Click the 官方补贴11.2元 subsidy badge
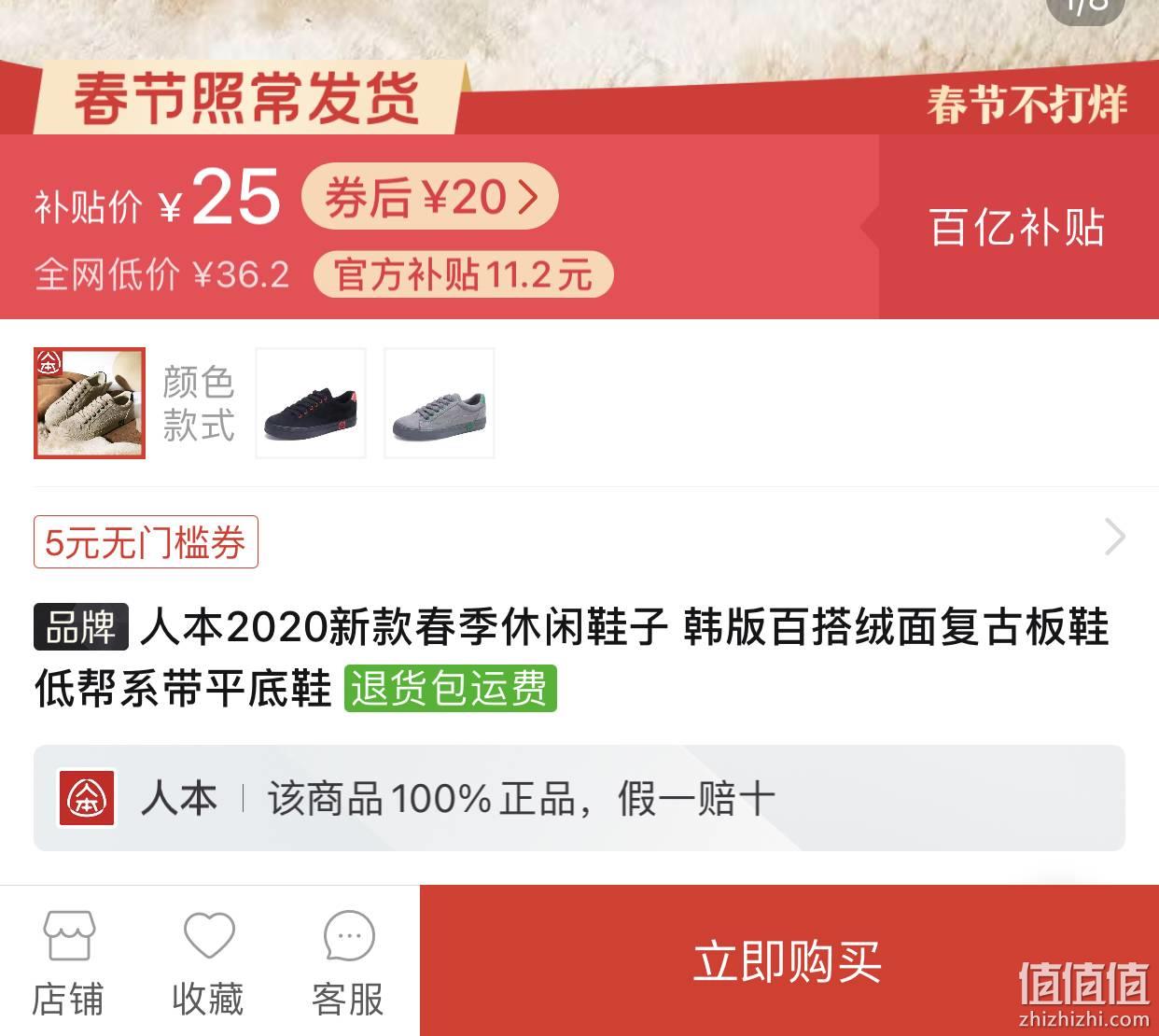 pyautogui.click(x=464, y=274)
